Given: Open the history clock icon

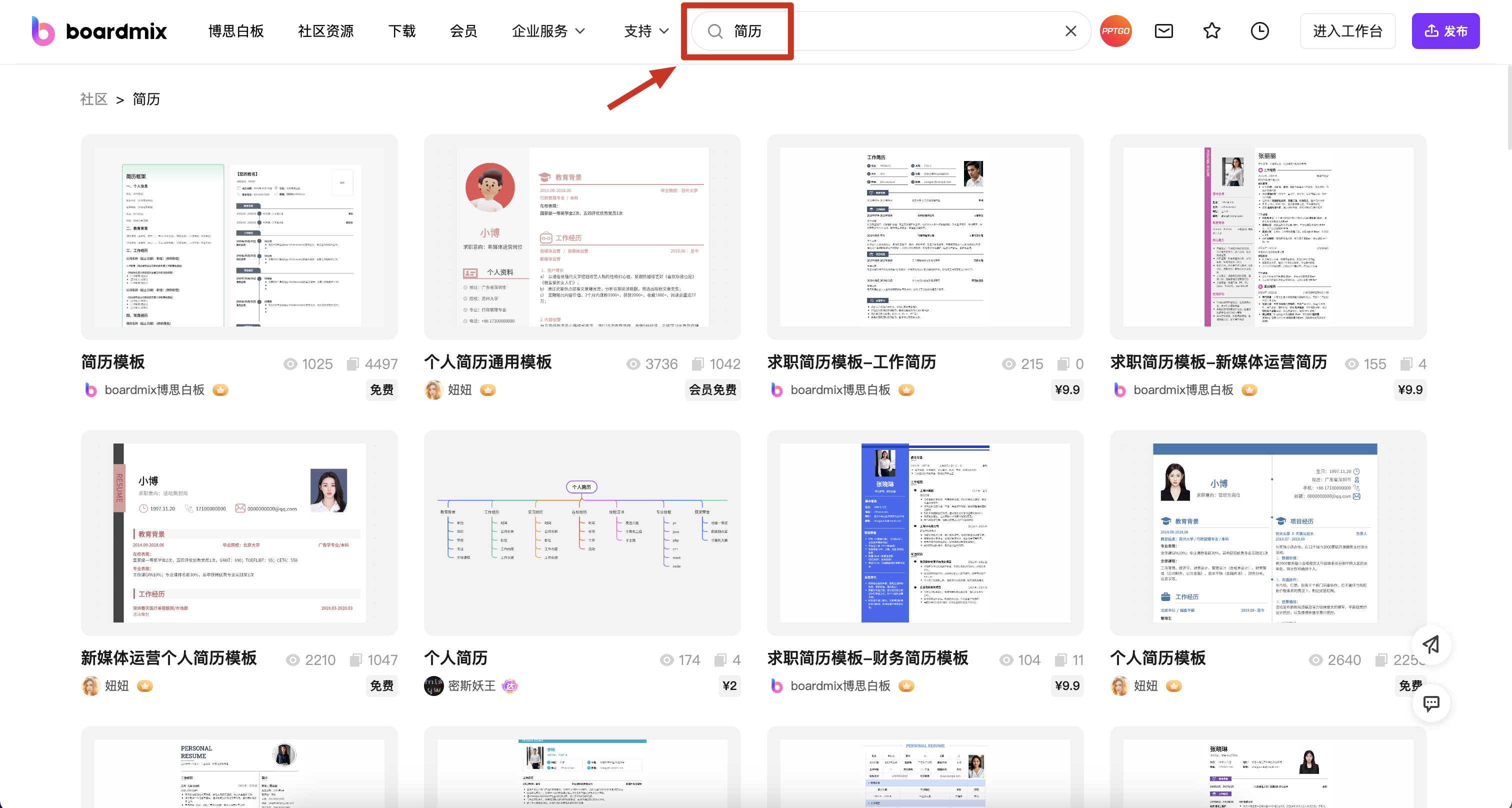Looking at the screenshot, I should coord(1259,31).
